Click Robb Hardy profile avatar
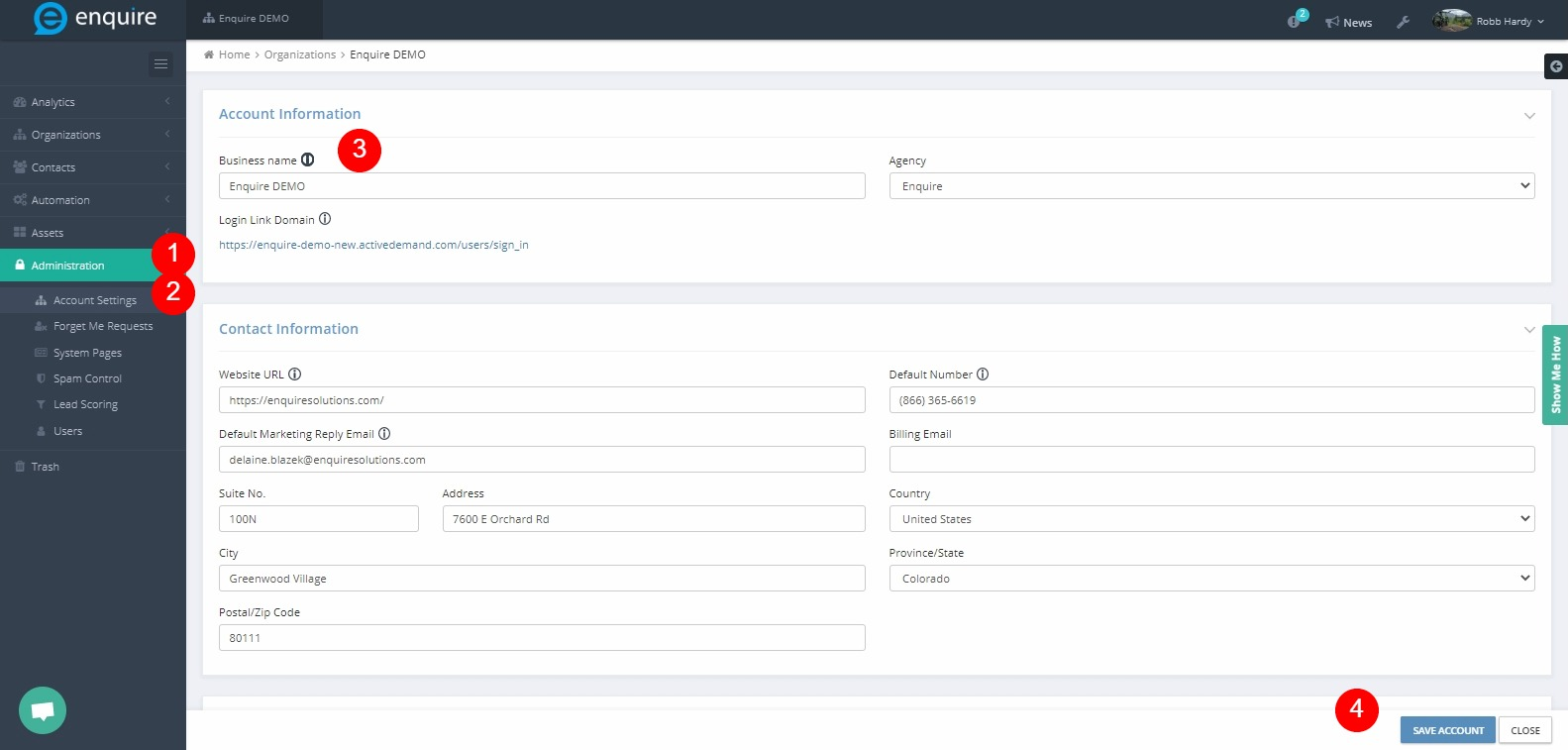The height and width of the screenshot is (750, 1568). [1452, 20]
